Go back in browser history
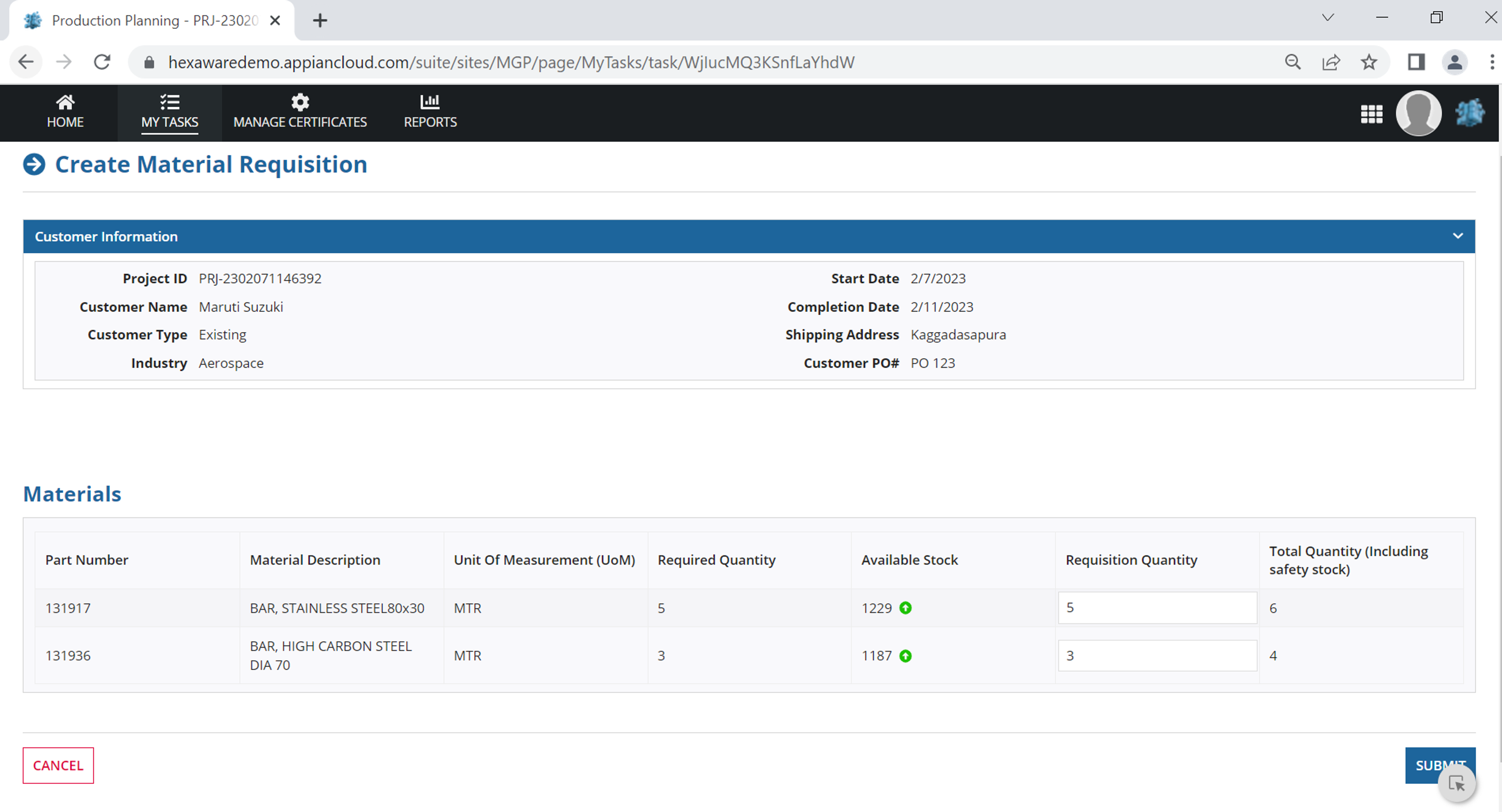Viewport: 1502px width, 812px height. click(26, 62)
